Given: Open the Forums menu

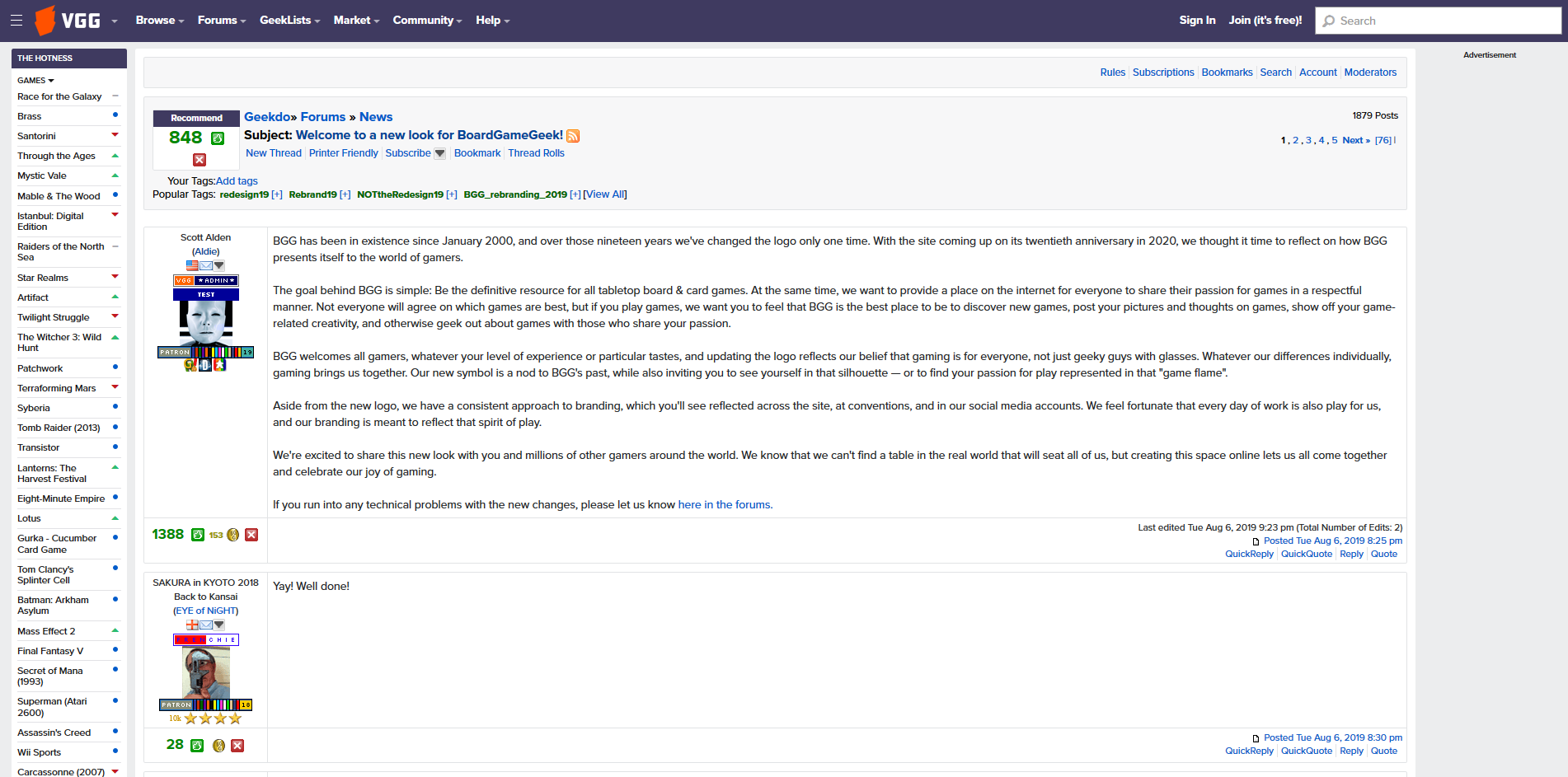Looking at the screenshot, I should coord(222,21).
